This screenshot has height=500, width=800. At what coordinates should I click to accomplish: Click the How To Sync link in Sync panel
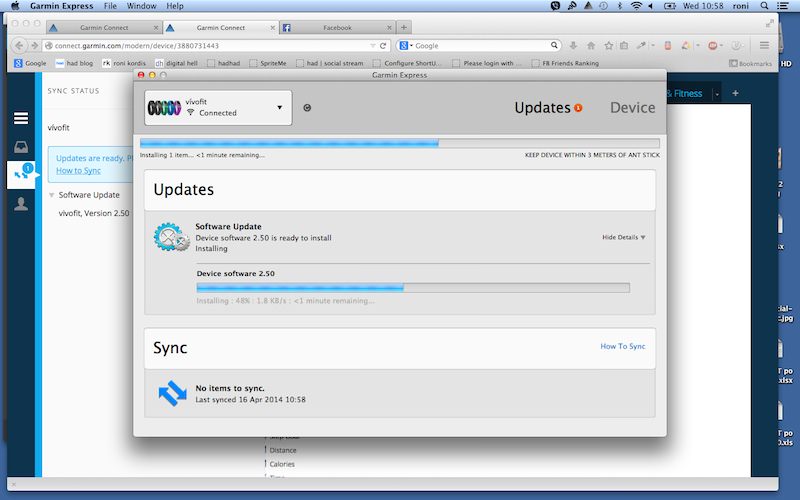point(622,346)
